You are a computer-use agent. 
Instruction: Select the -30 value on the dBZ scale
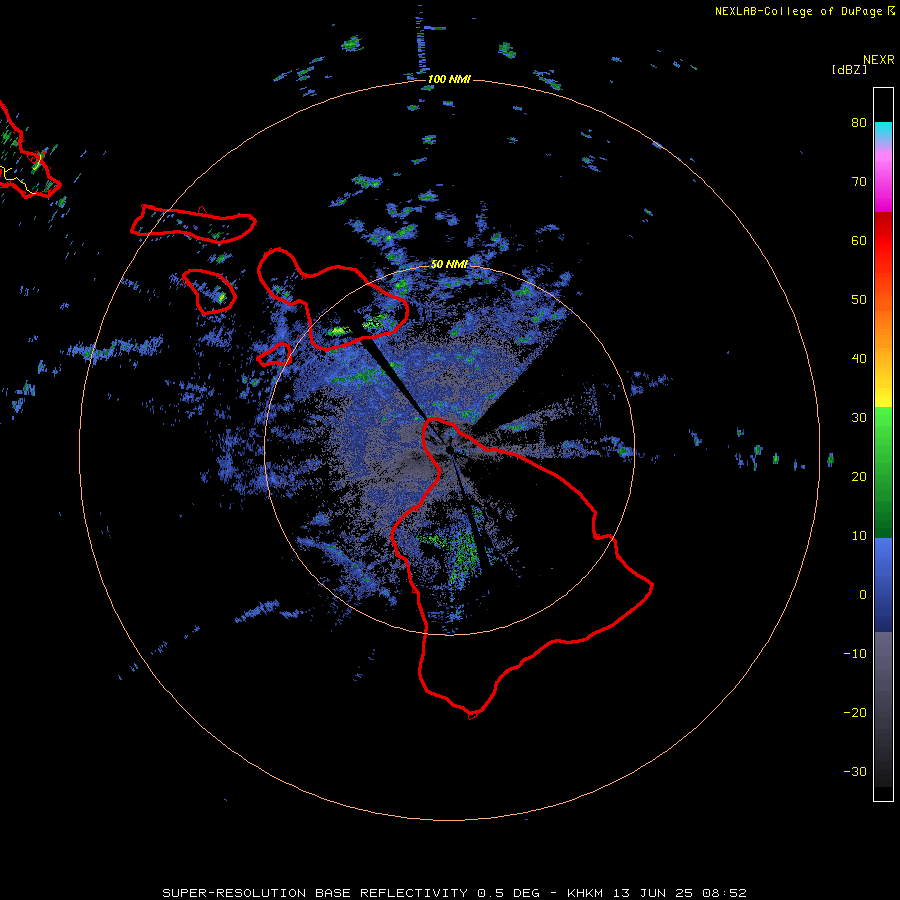pyautogui.click(x=855, y=772)
